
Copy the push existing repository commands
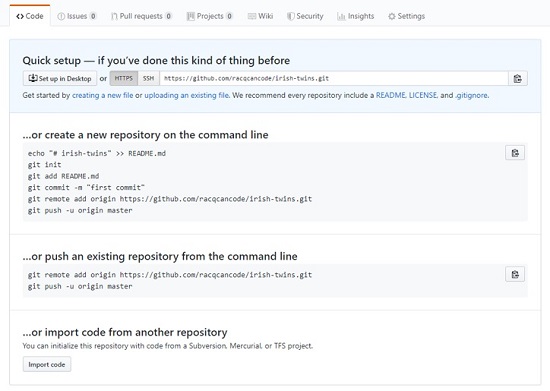515,274
